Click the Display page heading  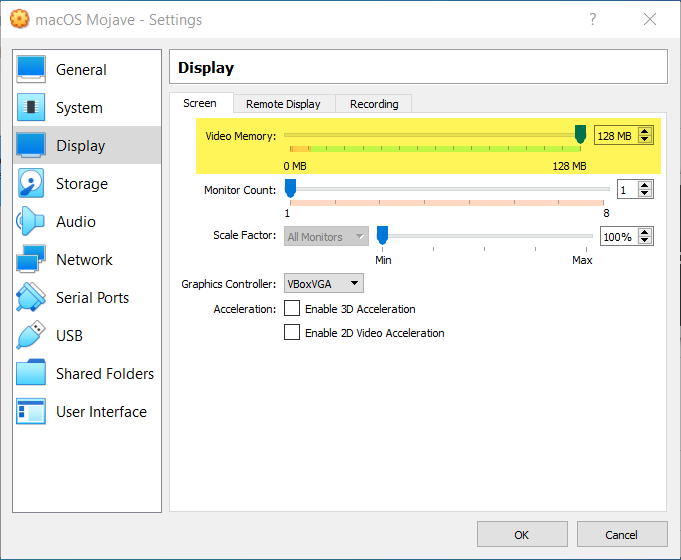[x=206, y=68]
